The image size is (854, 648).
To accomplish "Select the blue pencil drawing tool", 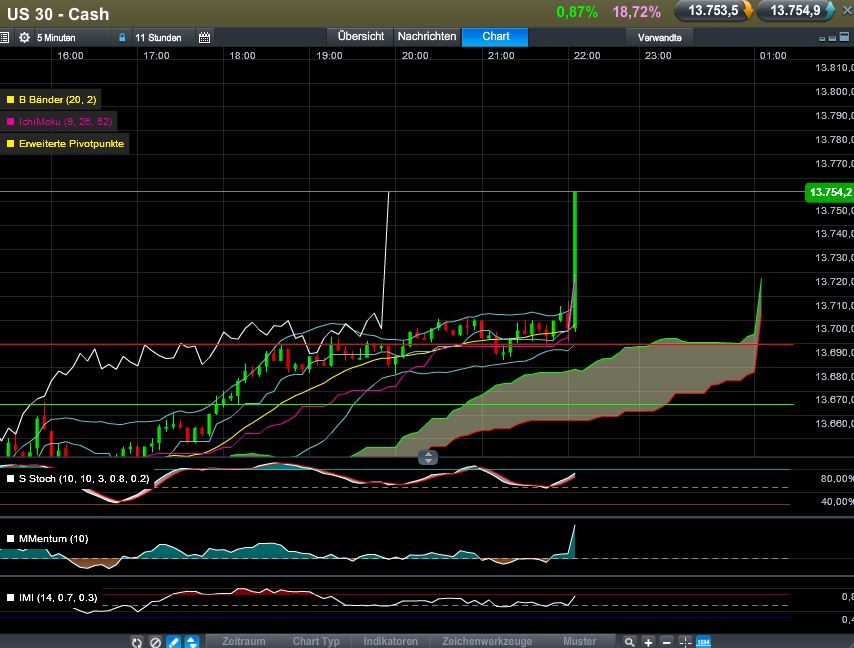I will [x=173, y=642].
